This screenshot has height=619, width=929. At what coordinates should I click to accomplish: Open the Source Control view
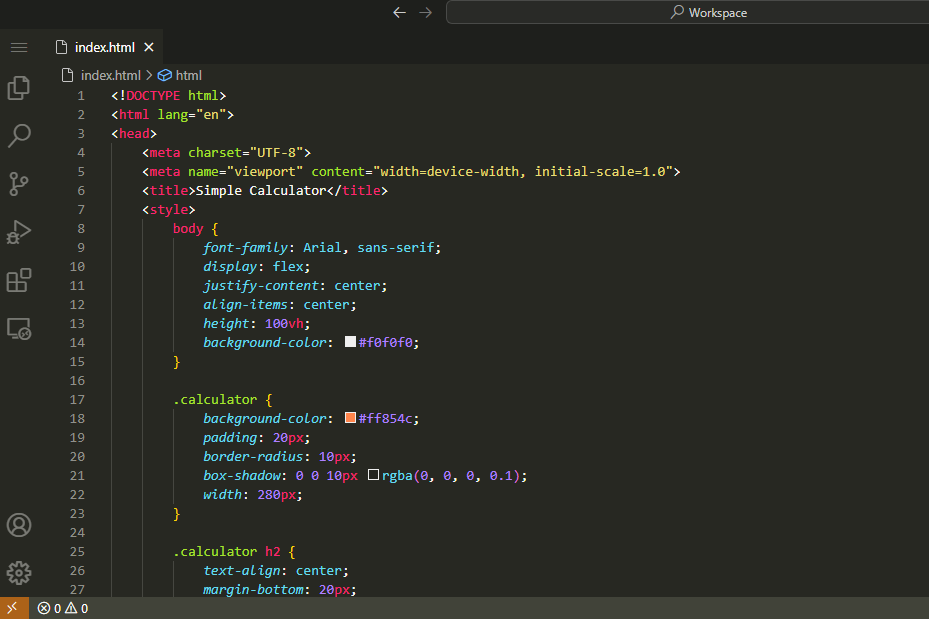pyautogui.click(x=19, y=183)
